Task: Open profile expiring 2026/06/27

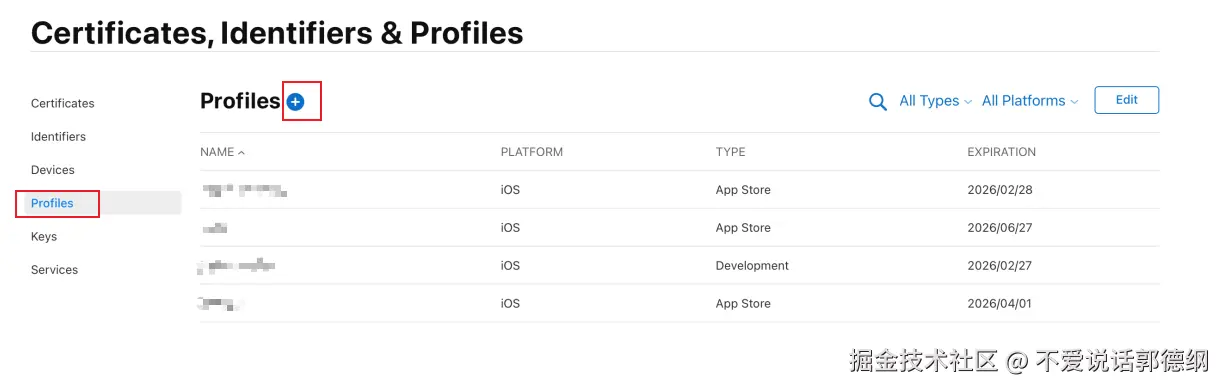Action: click(x=679, y=228)
